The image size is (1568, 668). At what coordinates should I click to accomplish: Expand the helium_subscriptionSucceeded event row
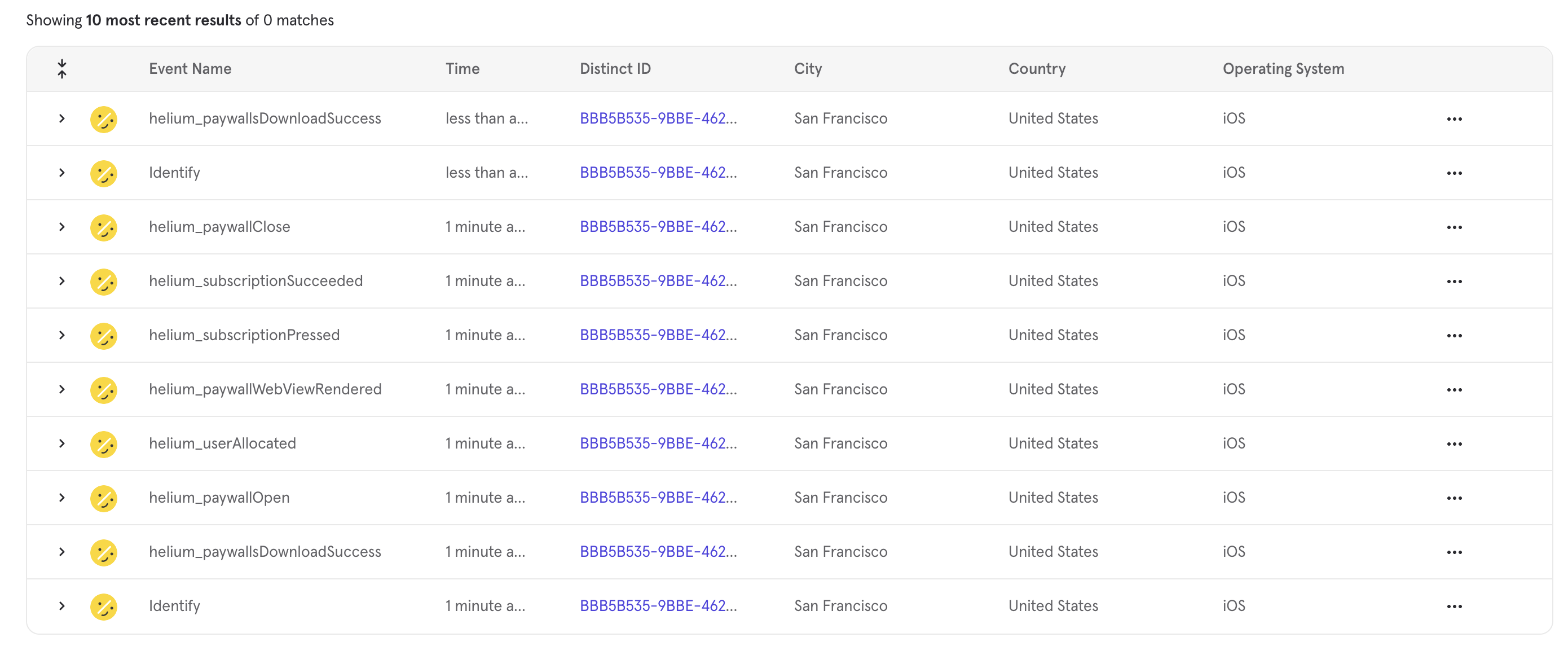[62, 282]
